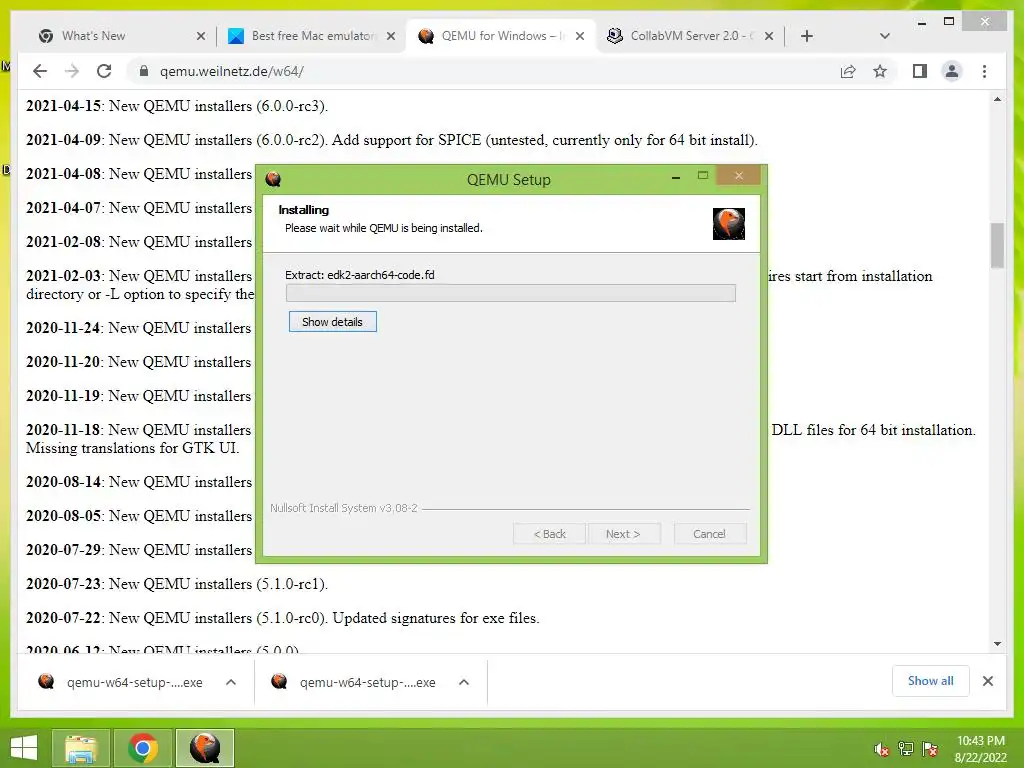The image size is (1024, 768).
Task: Click the Extract: edk2-aarch64-code.fd text
Action: (360, 275)
